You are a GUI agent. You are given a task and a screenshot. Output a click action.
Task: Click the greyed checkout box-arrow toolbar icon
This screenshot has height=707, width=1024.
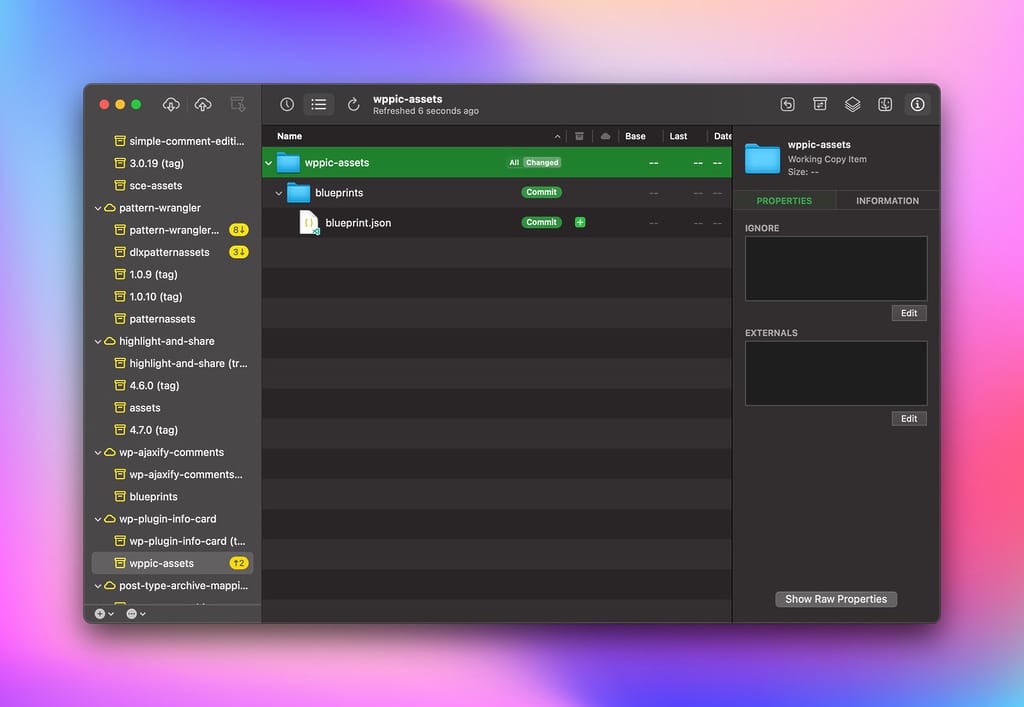238,104
